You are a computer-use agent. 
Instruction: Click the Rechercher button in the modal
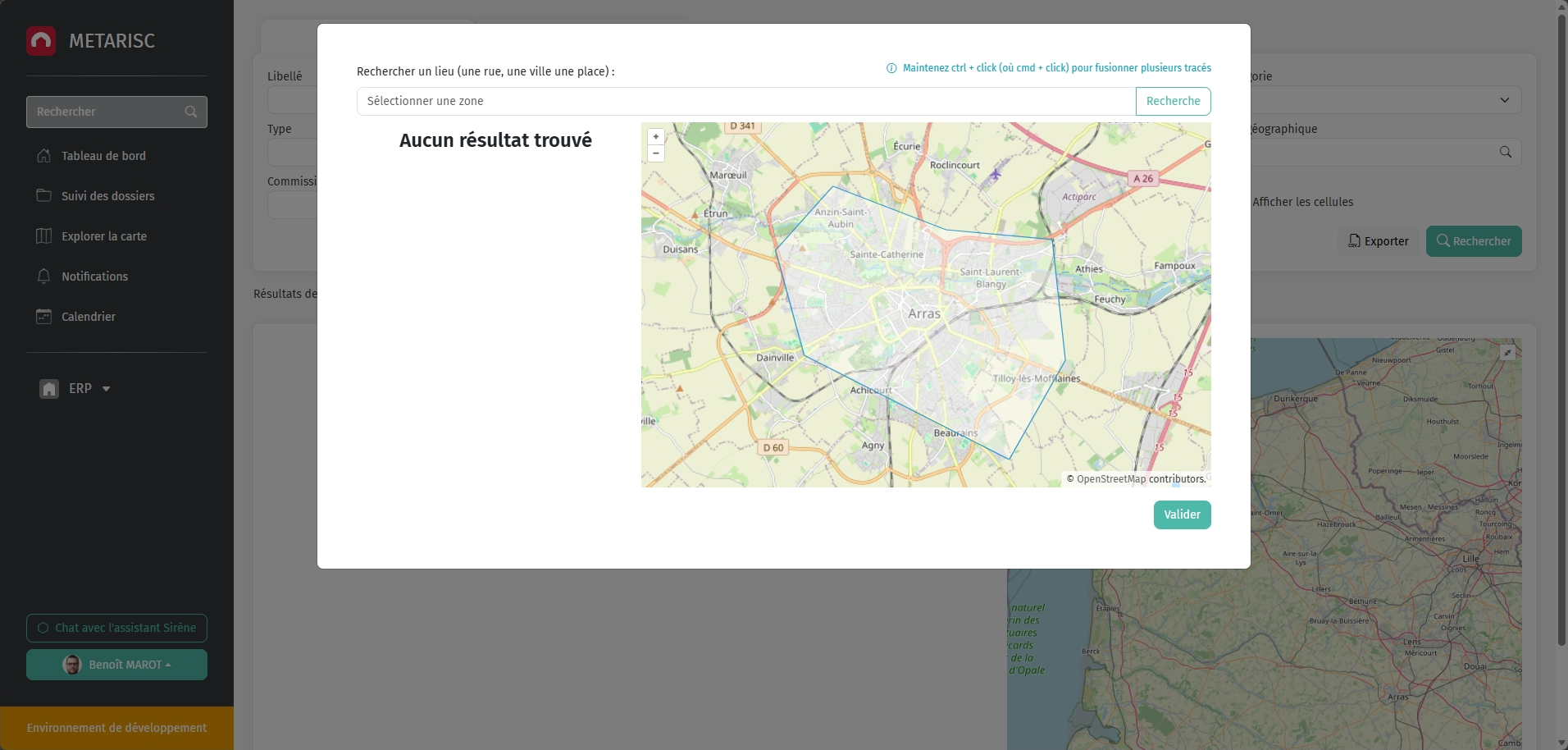1172,101
